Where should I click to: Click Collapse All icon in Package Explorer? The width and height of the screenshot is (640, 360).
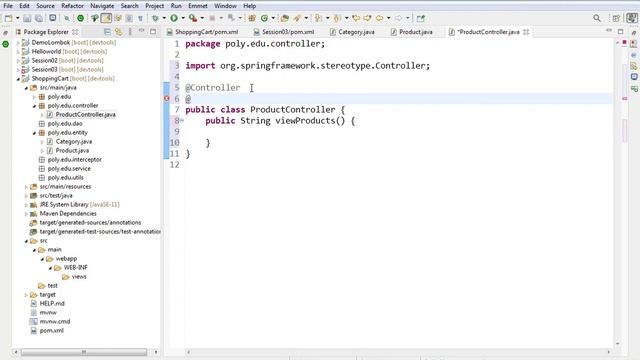107,31
